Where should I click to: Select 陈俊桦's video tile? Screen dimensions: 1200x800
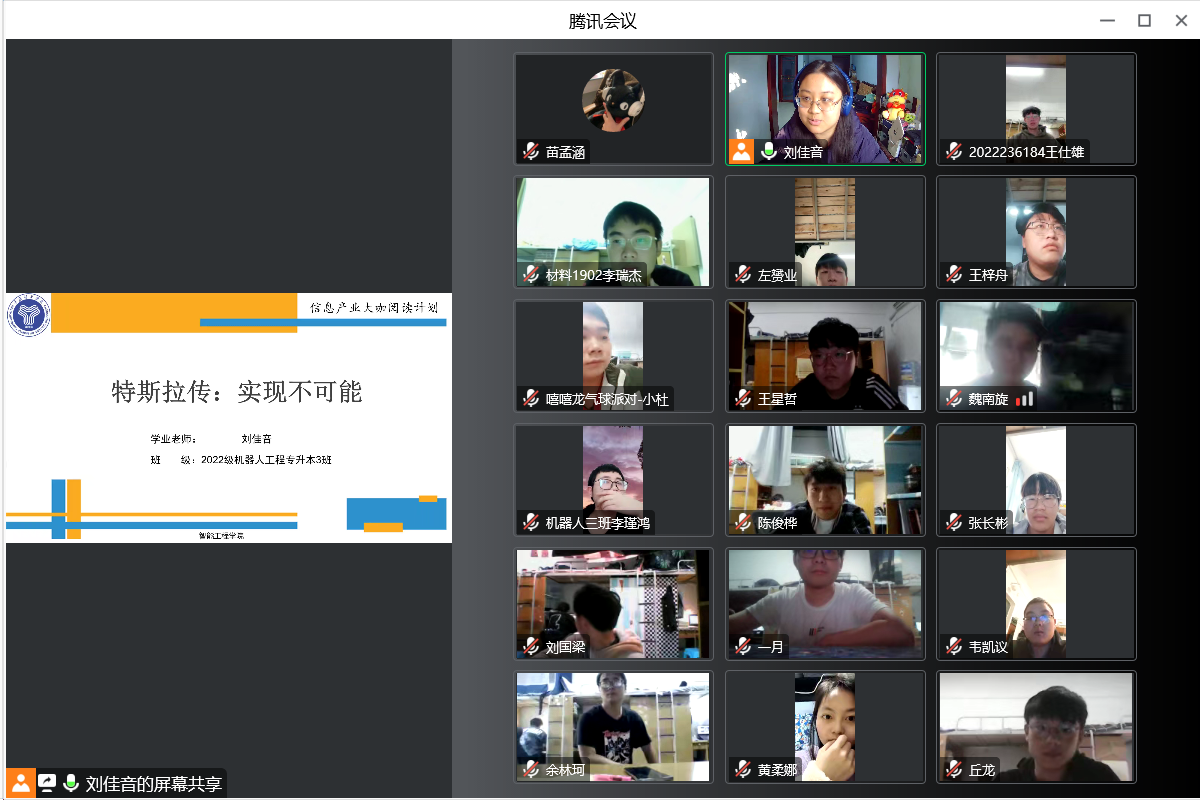click(x=825, y=479)
